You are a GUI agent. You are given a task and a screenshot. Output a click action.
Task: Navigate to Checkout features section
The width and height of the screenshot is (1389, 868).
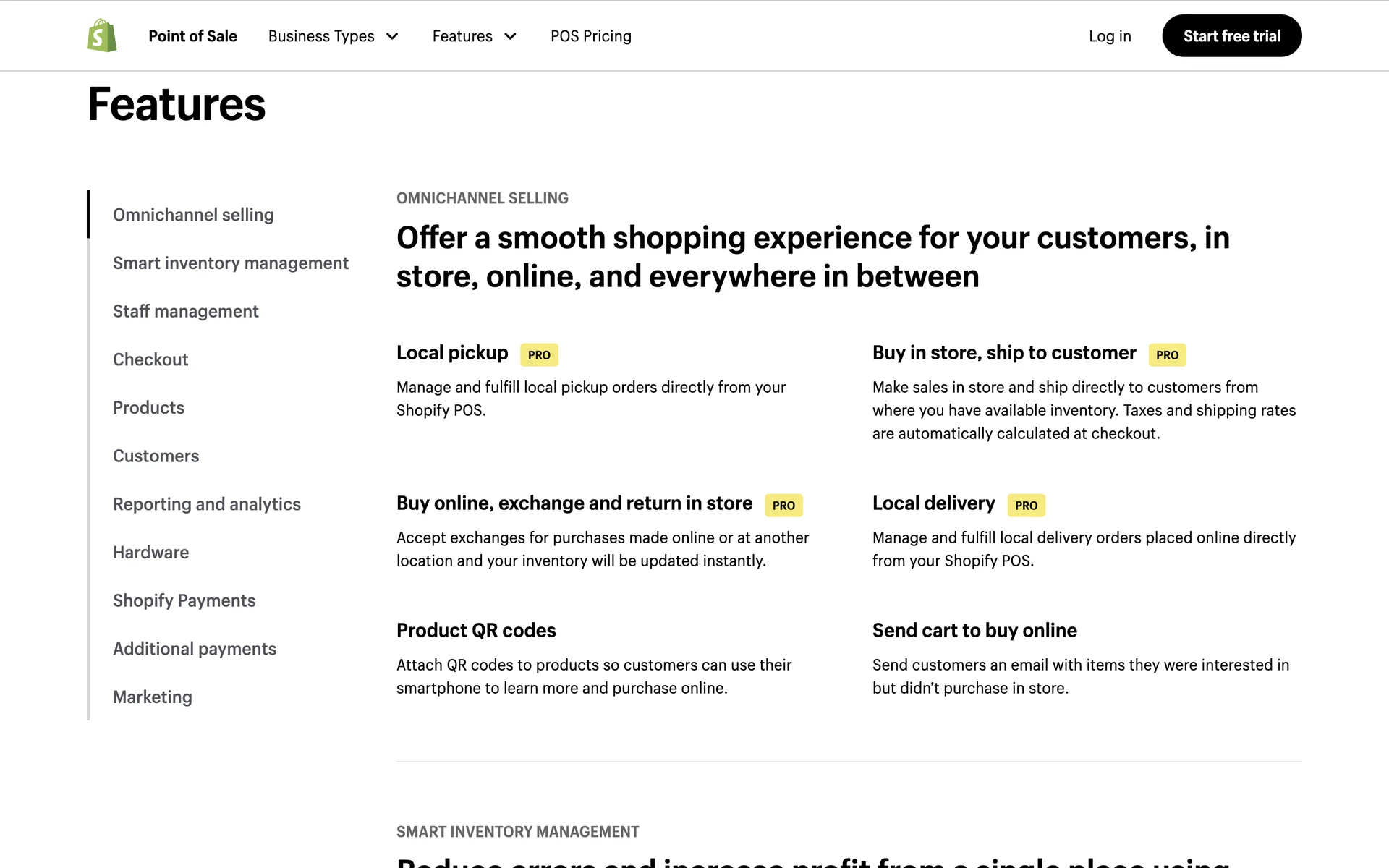pos(150,359)
